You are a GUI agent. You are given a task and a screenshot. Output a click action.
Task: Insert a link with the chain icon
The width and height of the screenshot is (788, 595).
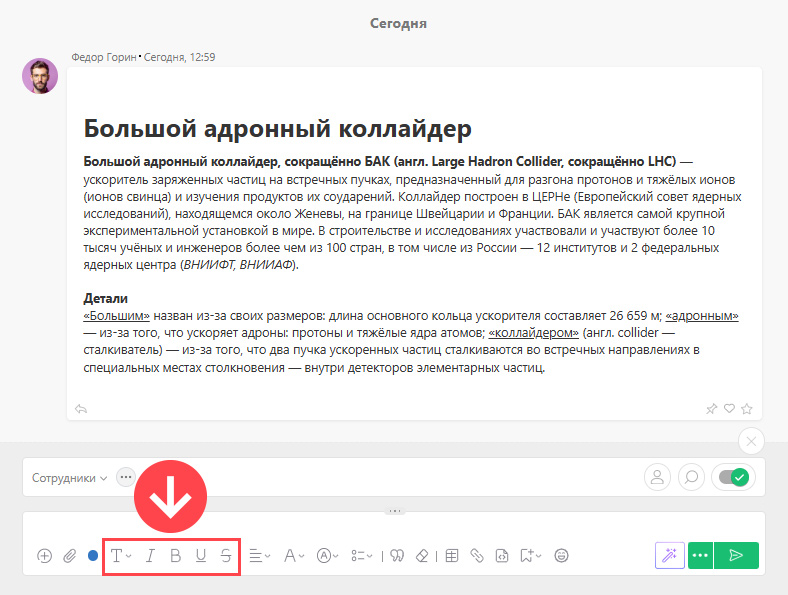coord(477,556)
